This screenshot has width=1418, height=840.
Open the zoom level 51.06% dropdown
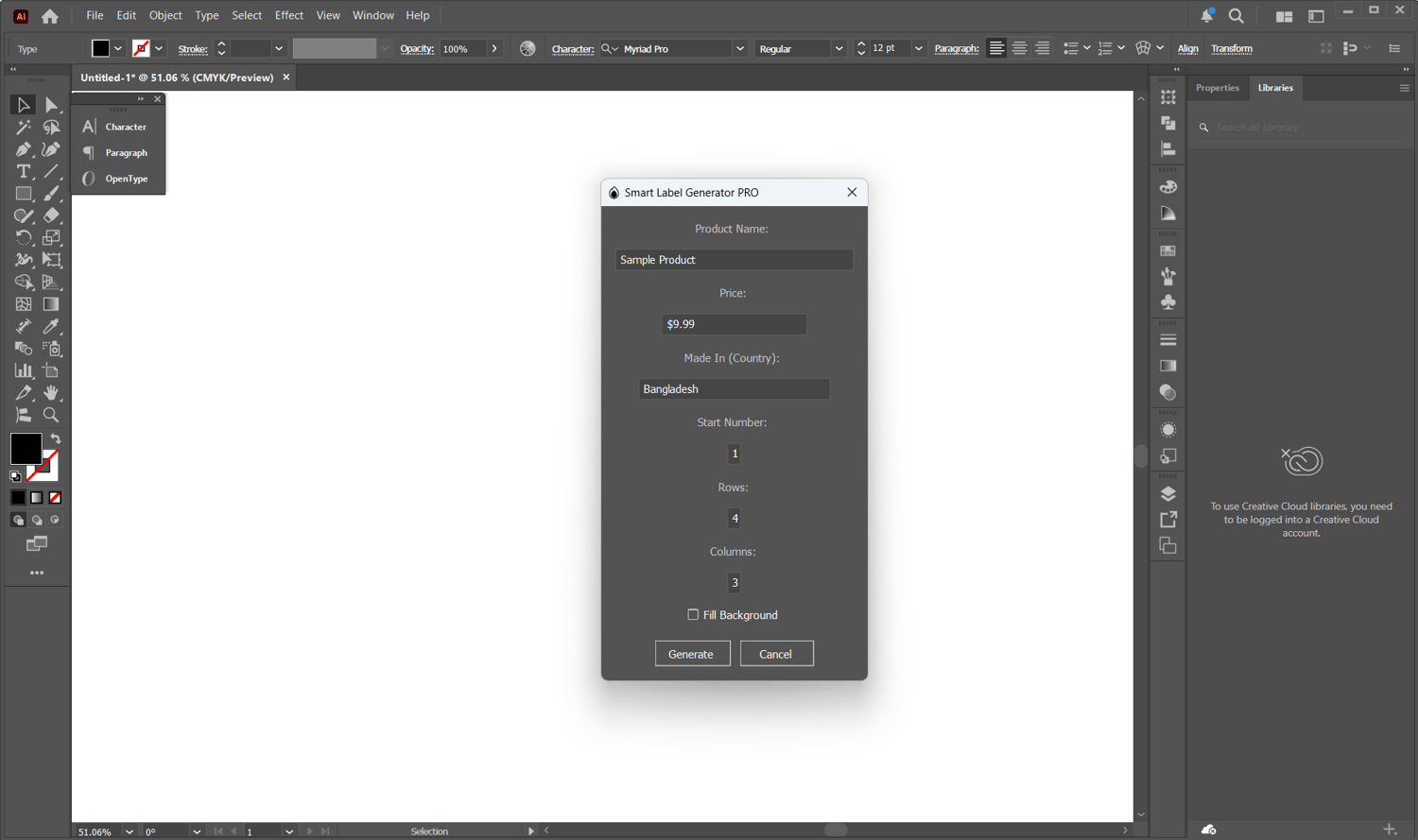130,831
